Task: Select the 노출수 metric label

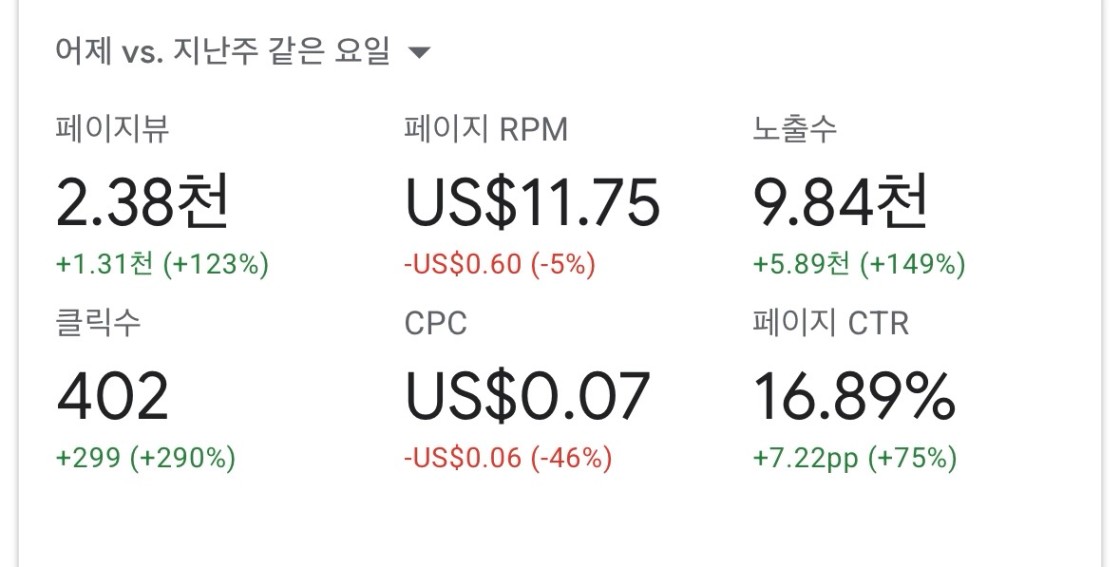Action: pyautogui.click(x=794, y=129)
